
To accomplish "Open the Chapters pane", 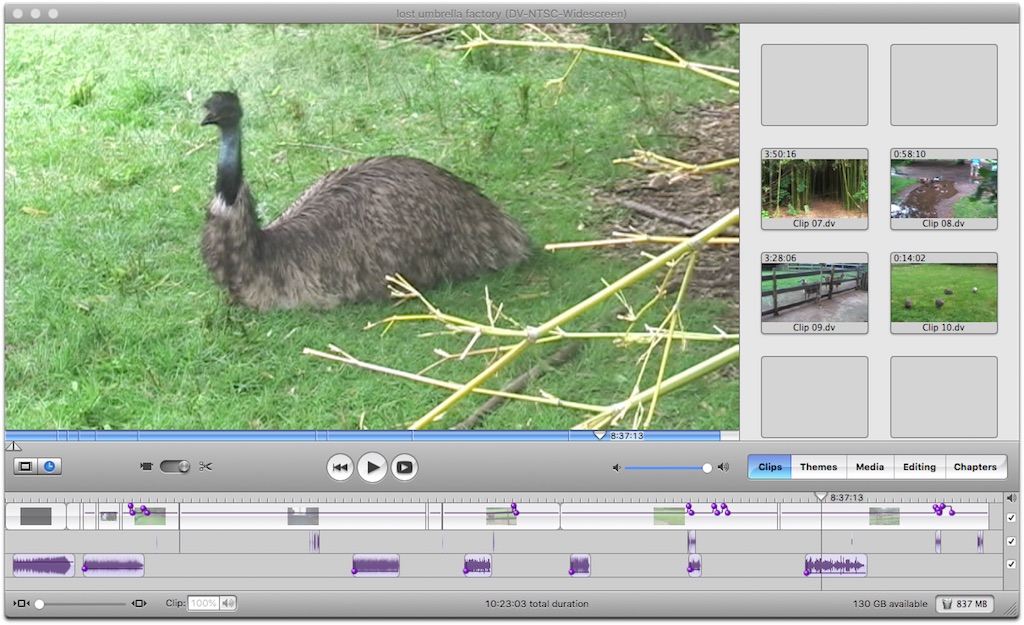I will 975,467.
